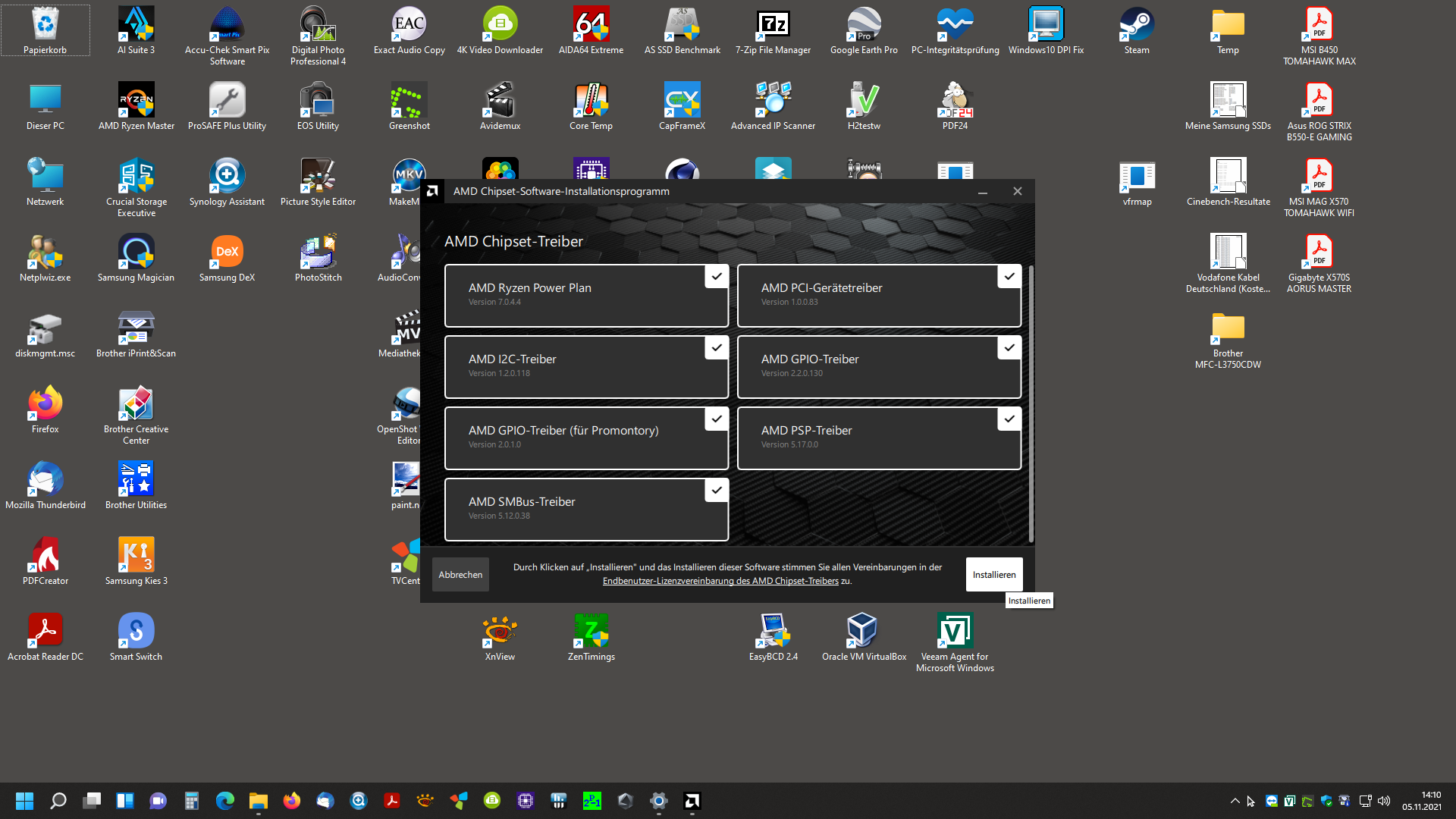The width and height of the screenshot is (1456, 819).
Task: Click the installer's vertical scrollbar
Action: (x=1031, y=402)
